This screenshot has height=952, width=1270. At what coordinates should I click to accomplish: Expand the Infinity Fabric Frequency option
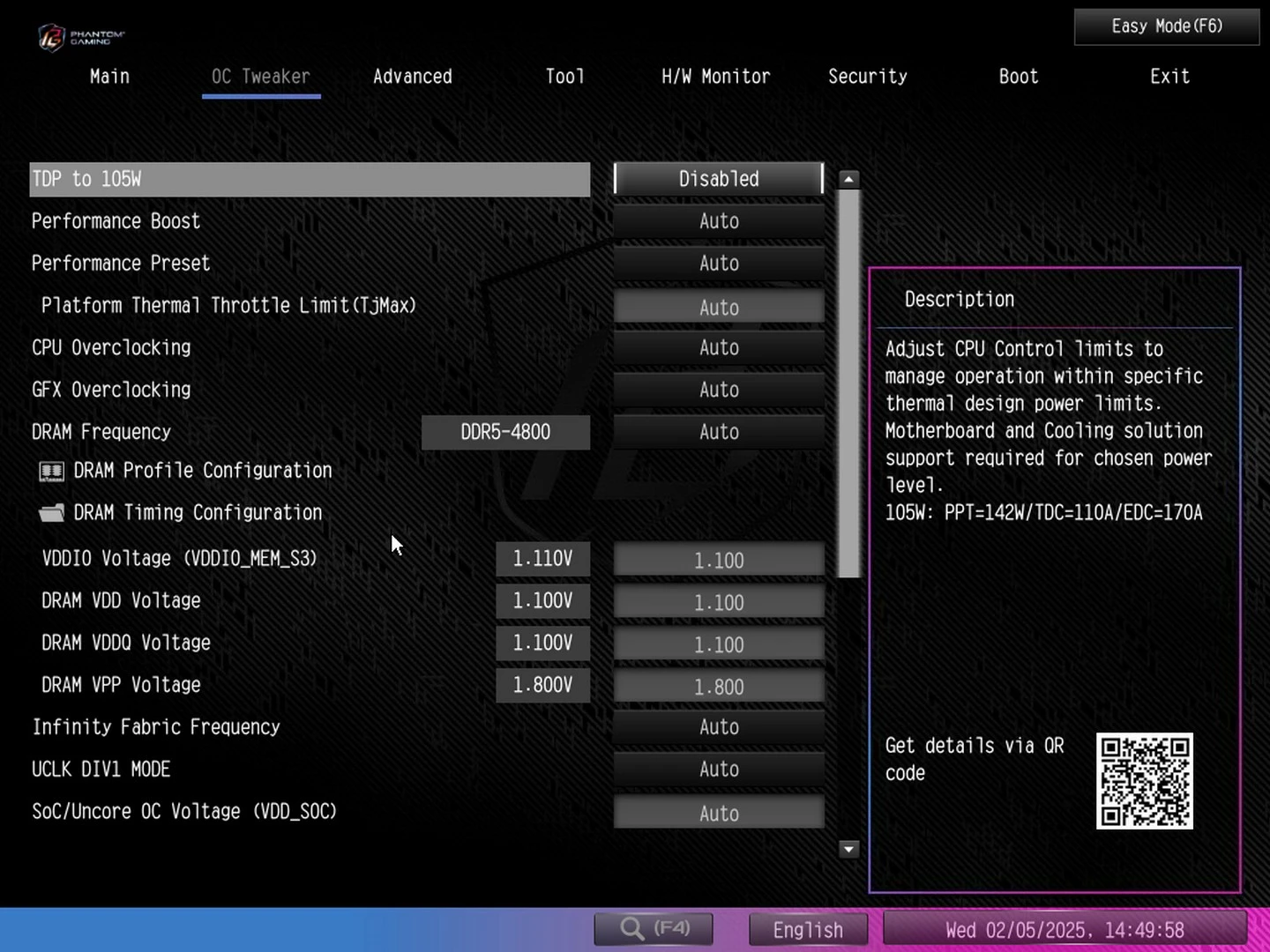719,727
